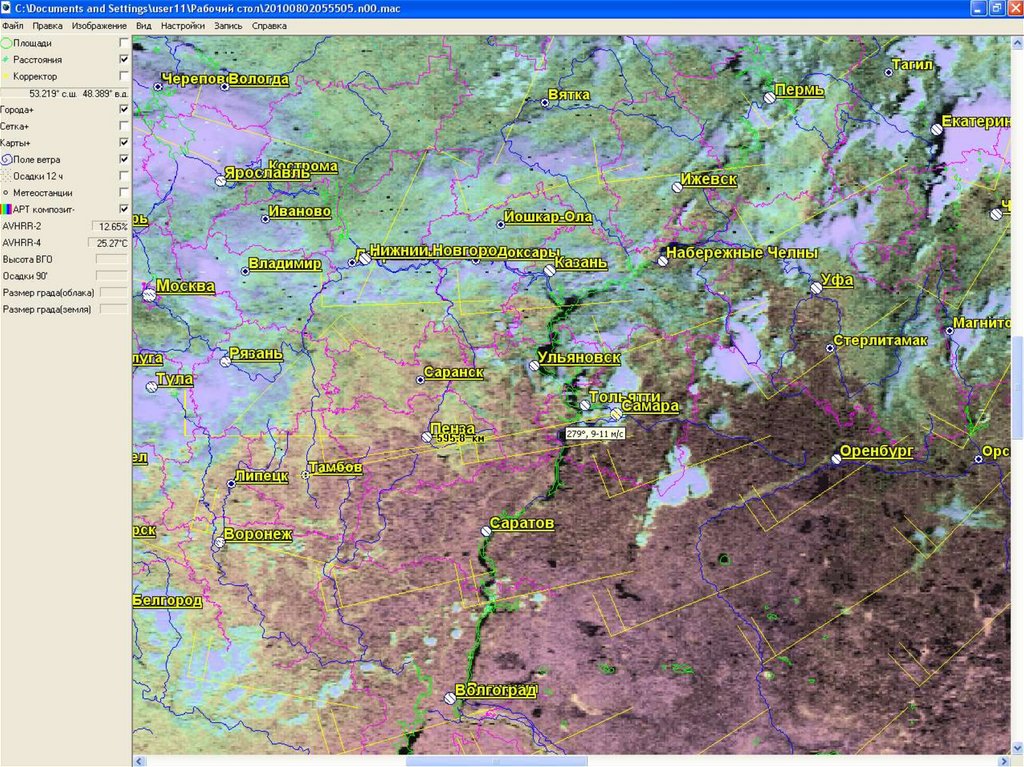
Task: Click the АРТ композит rainbow icon
Action: [x=6, y=209]
